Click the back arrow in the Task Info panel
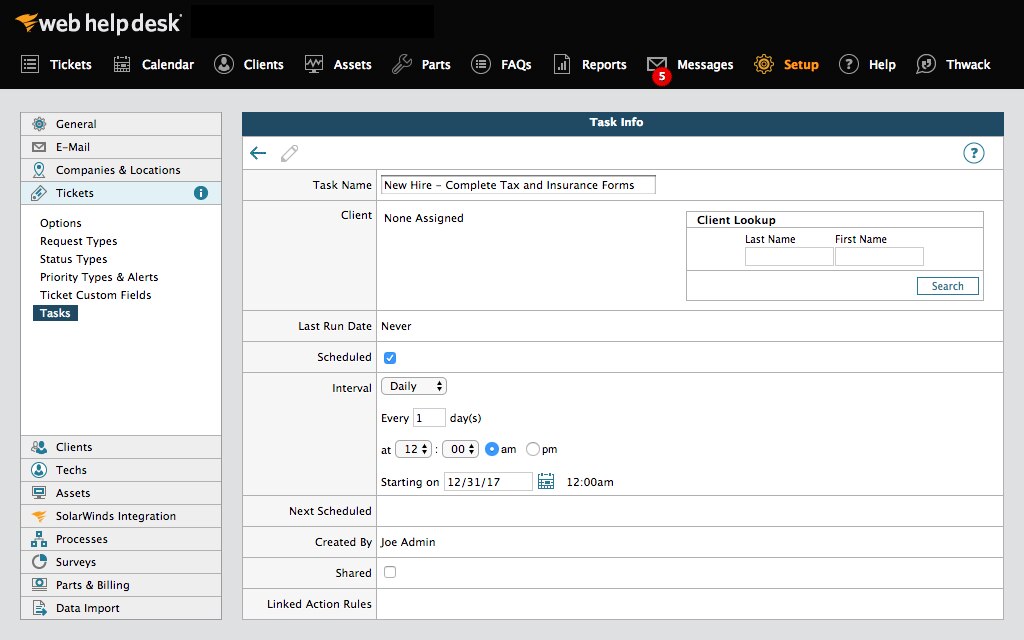Screen dimensions: 1024x640 click(259, 154)
